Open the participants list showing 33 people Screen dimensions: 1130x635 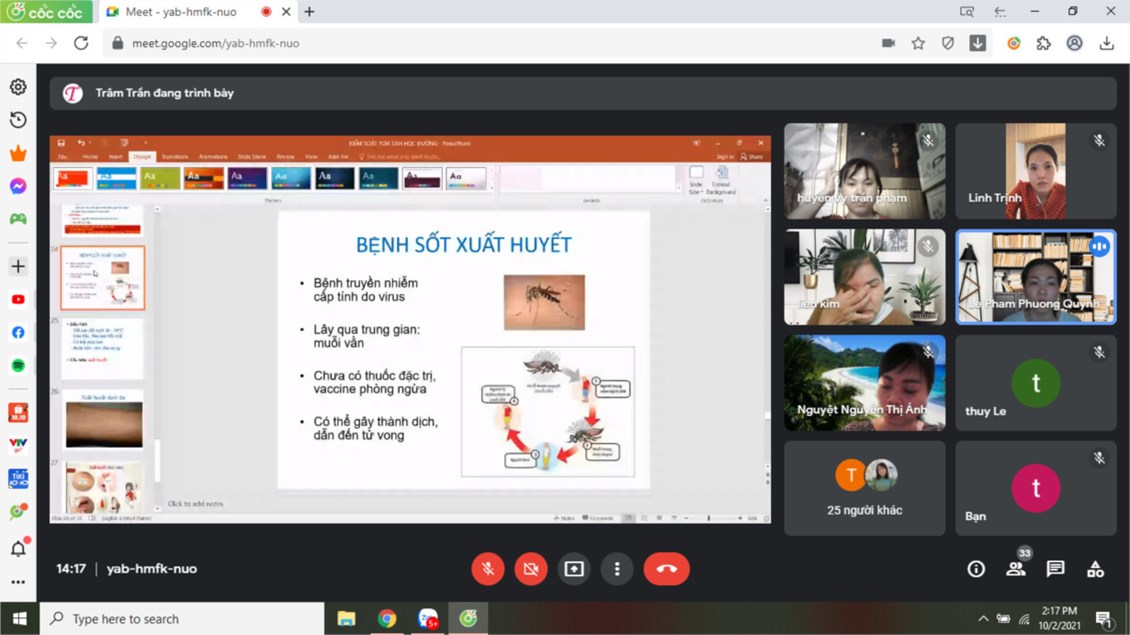tap(1016, 568)
